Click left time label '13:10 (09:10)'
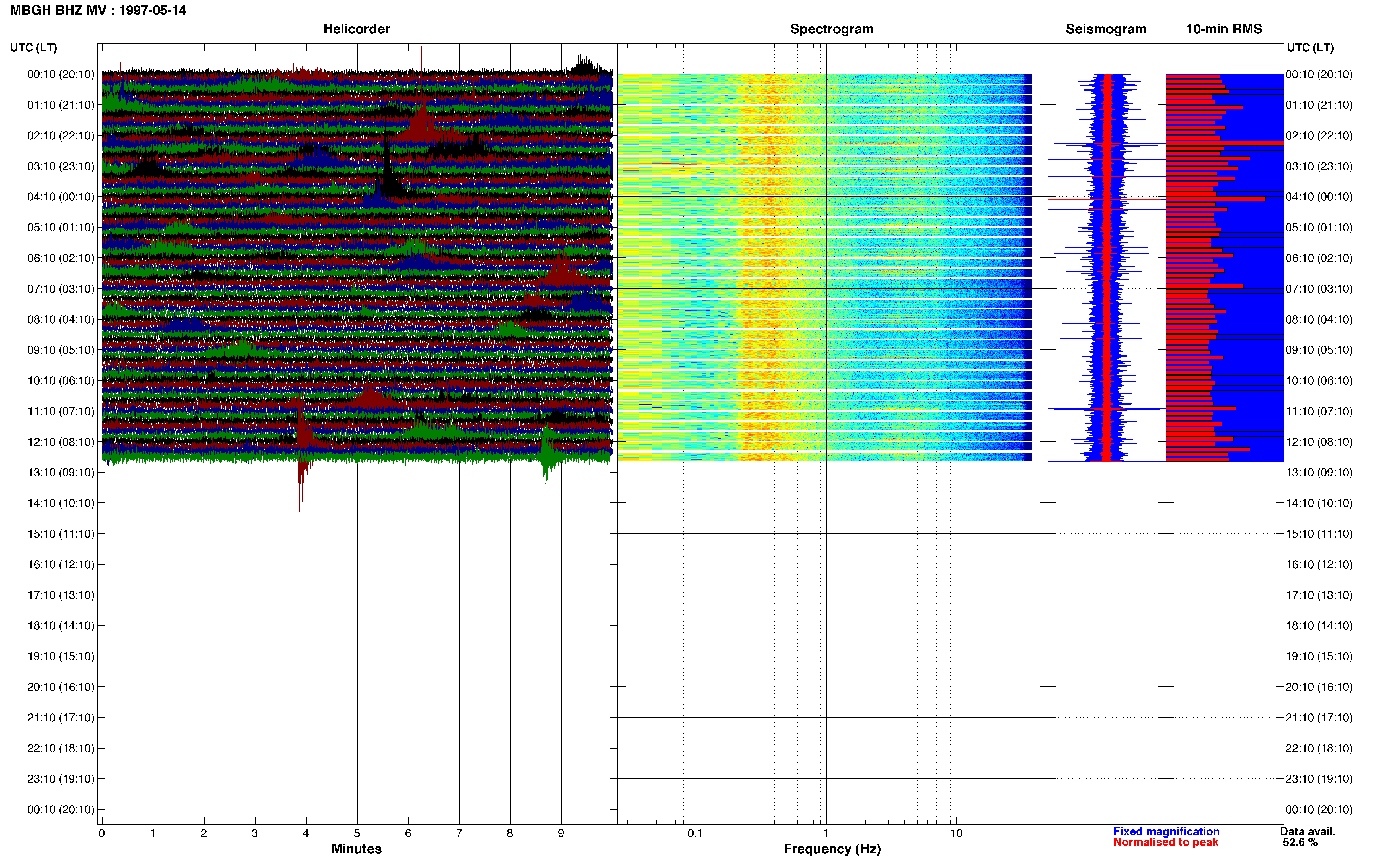Image resolution: width=1388 pixels, height=868 pixels. (61, 473)
